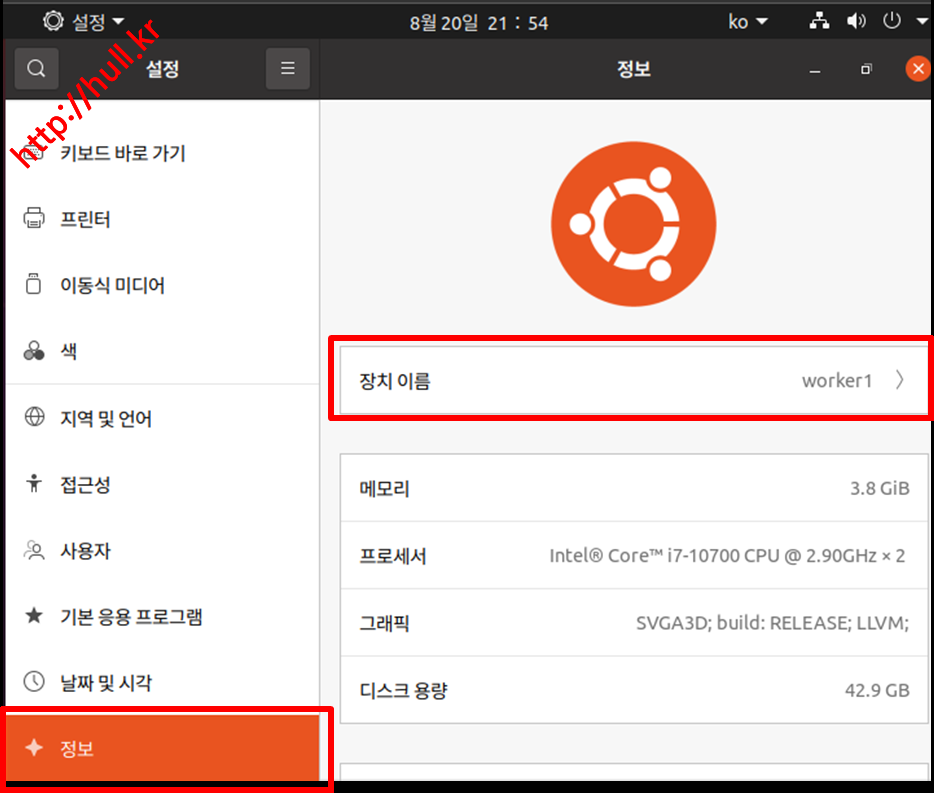This screenshot has height=793, width=934.
Task: Click the 프로세서 label
Action: 393,556
